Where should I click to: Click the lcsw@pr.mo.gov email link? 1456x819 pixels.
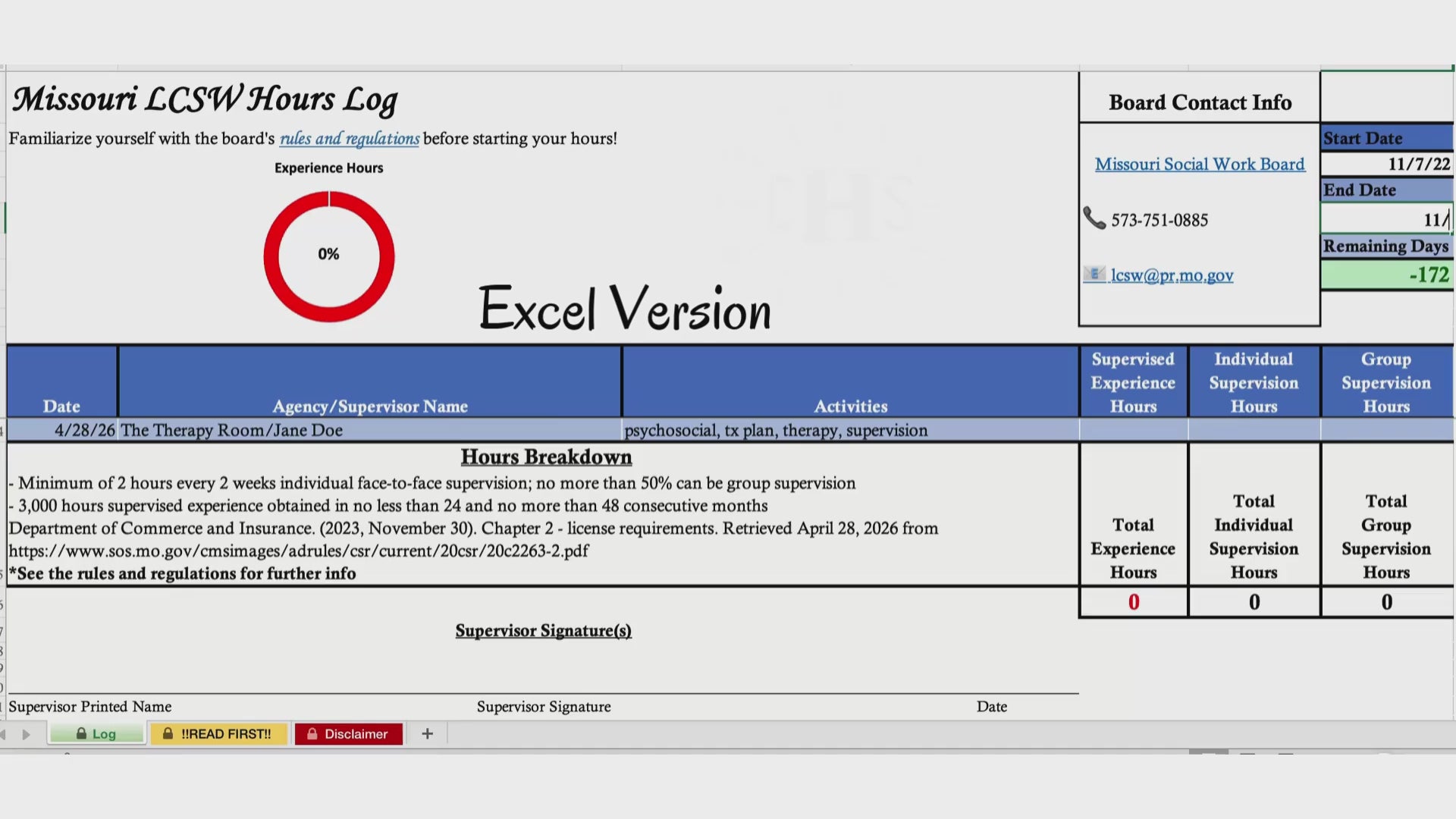click(1172, 275)
